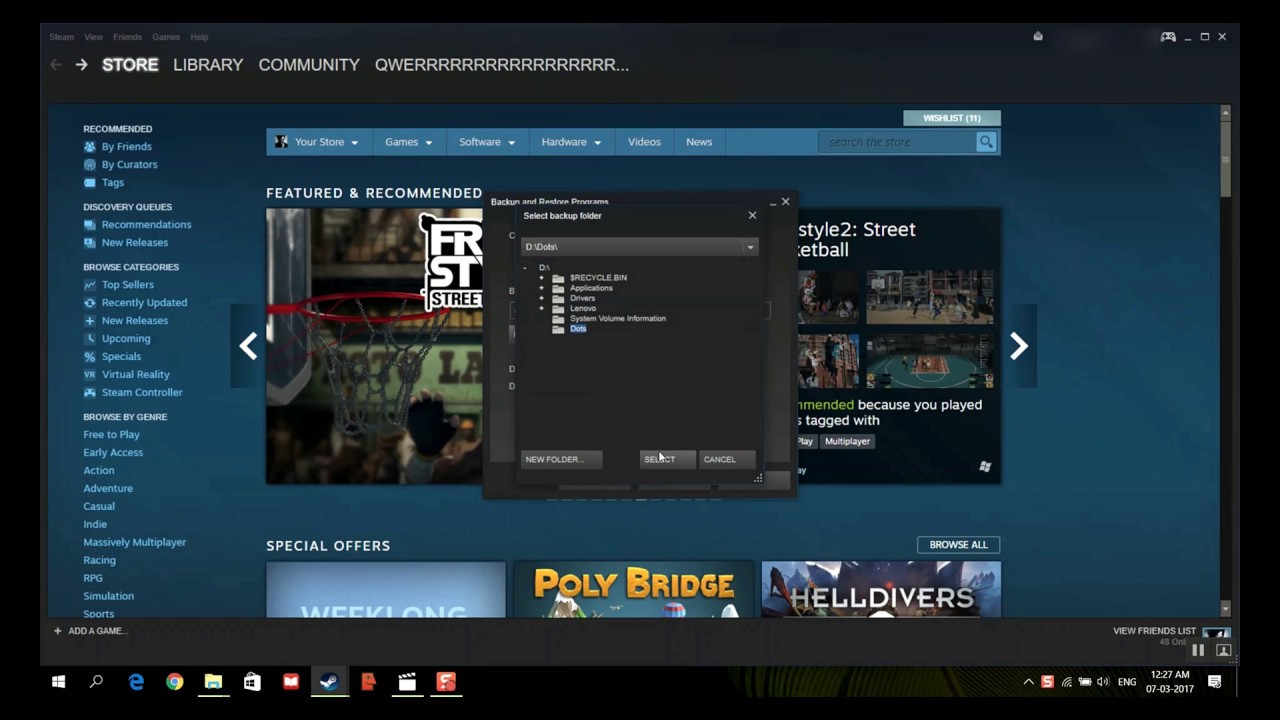1280x720 pixels.
Task: Go forward with the navigation arrow
Action: tap(81, 65)
